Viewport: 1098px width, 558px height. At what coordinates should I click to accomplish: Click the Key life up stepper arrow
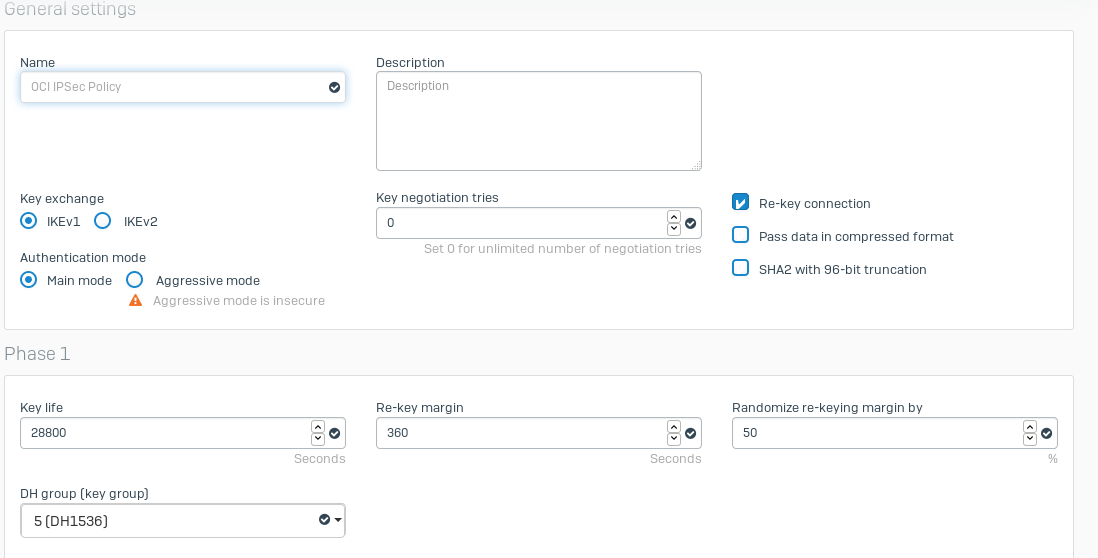(x=318, y=427)
